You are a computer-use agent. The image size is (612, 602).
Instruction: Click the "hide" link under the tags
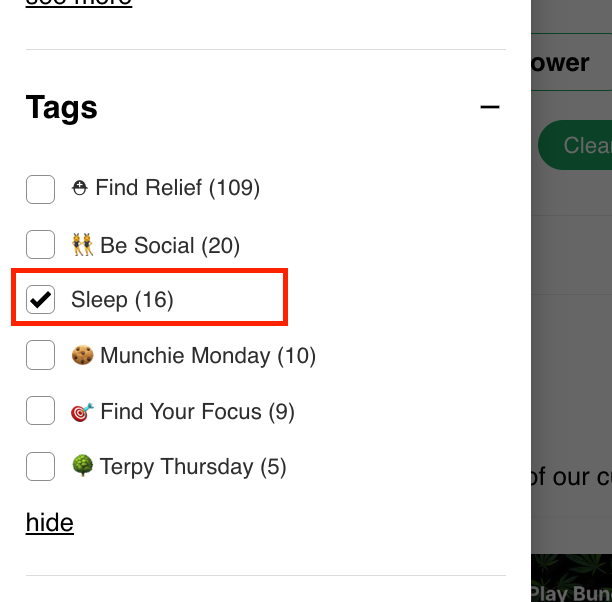pyautogui.click(x=50, y=522)
